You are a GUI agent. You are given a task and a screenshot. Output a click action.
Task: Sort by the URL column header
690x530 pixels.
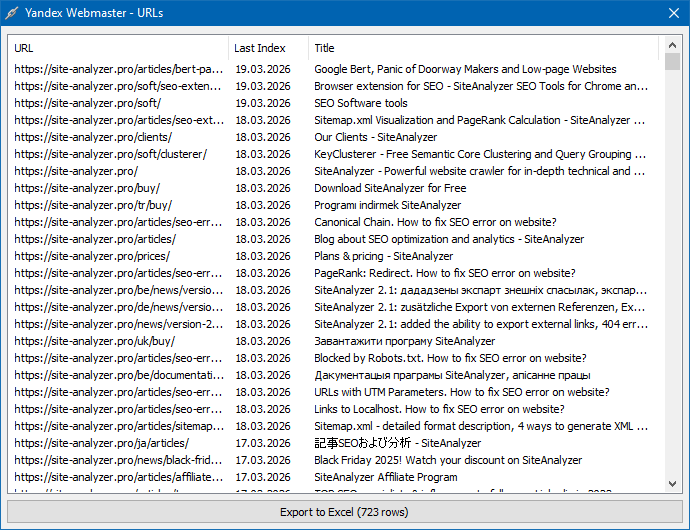(118, 48)
